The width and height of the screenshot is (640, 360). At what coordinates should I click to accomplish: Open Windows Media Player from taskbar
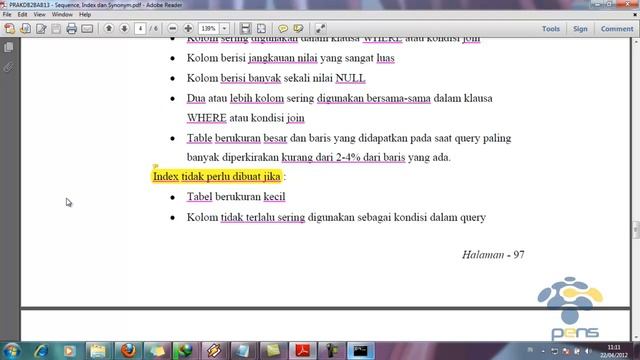click(69, 351)
